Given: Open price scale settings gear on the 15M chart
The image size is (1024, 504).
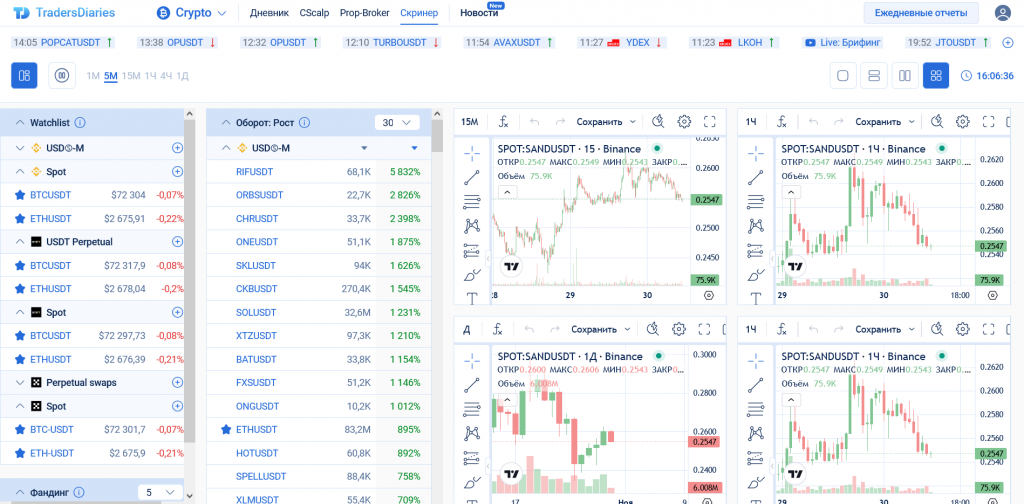Looking at the screenshot, I should click(709, 296).
